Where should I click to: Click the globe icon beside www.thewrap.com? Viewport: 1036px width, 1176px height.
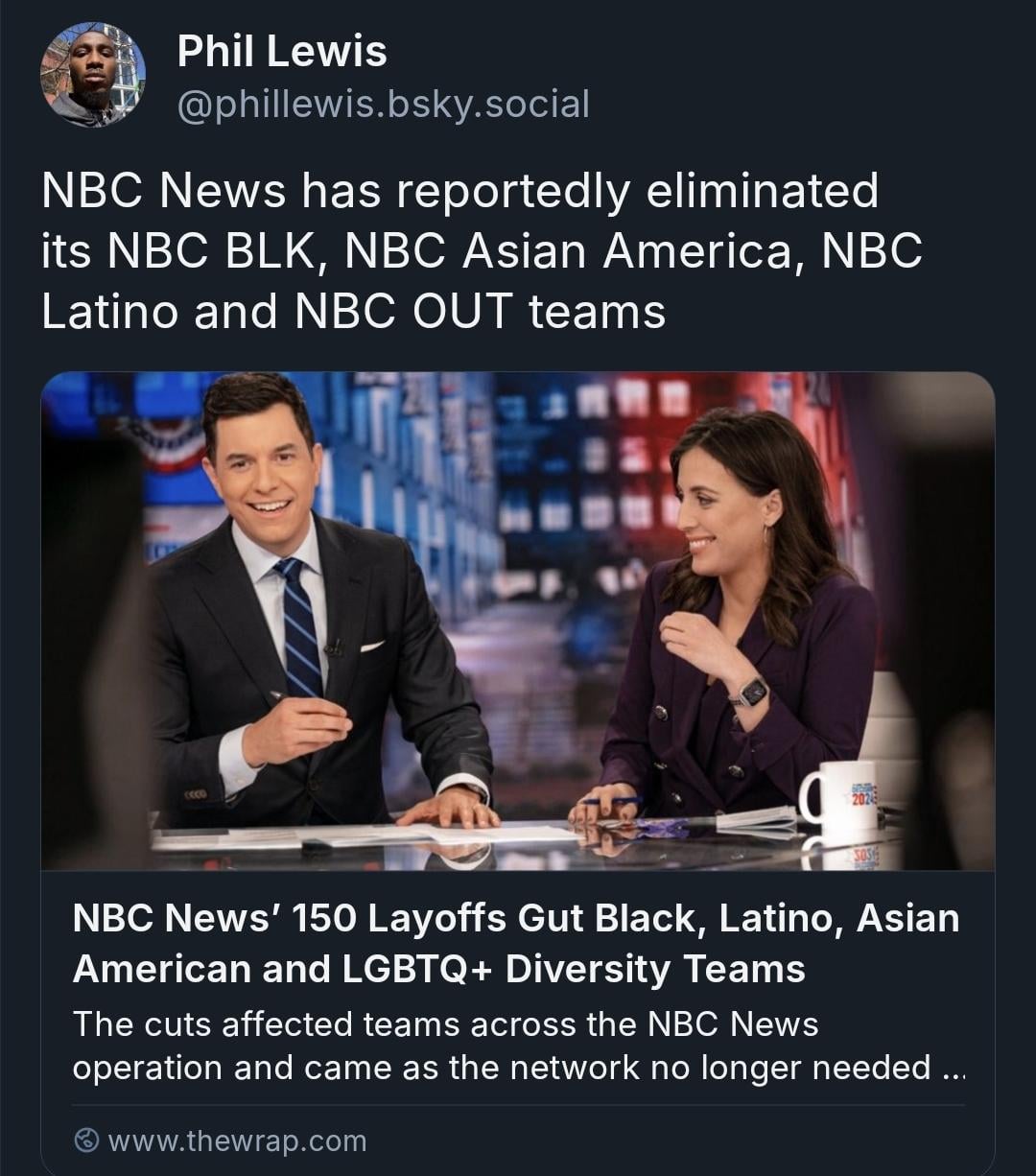pos(87,1141)
